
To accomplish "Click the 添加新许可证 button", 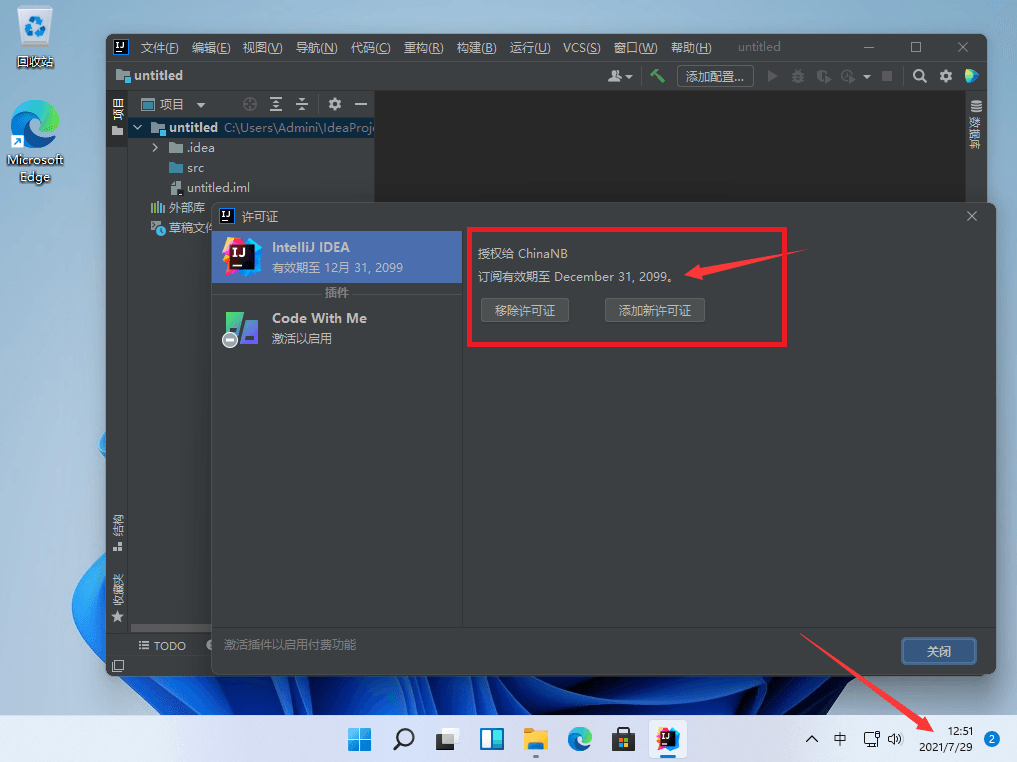I will click(654, 311).
